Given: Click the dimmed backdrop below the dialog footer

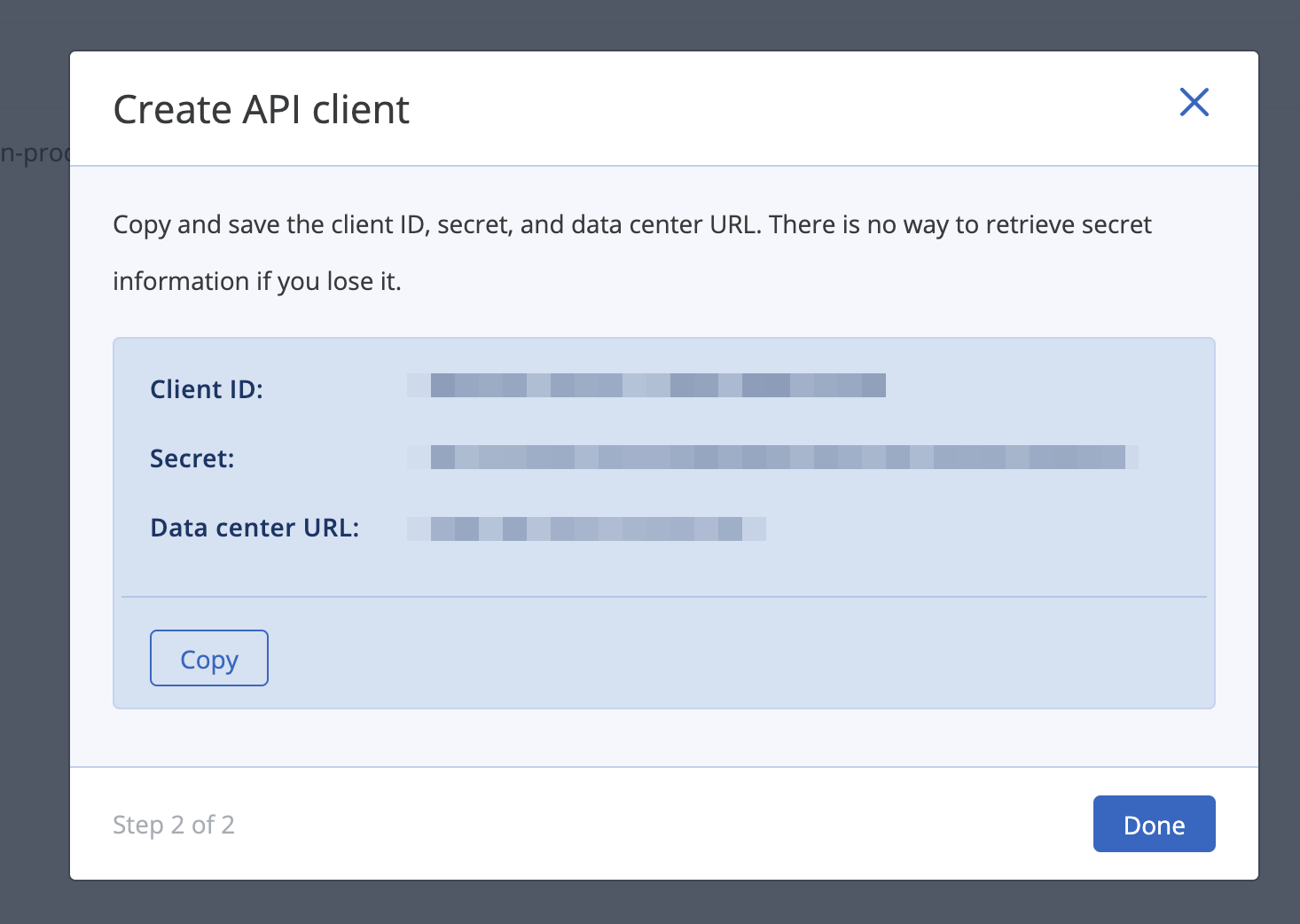Looking at the screenshot, I should [650, 903].
